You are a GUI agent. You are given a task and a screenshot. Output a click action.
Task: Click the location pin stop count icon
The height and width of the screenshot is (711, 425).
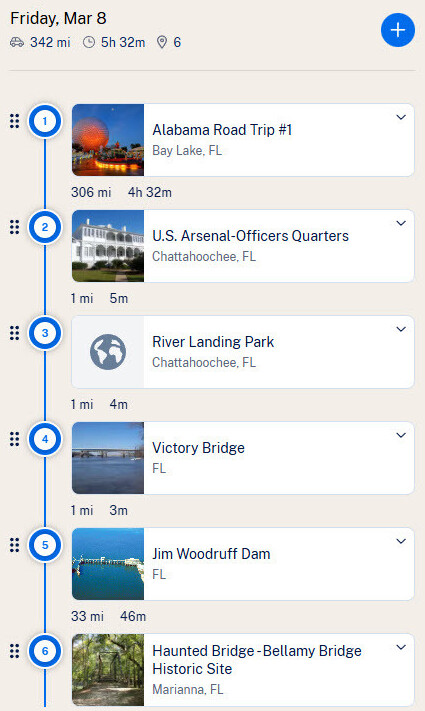tap(161, 43)
